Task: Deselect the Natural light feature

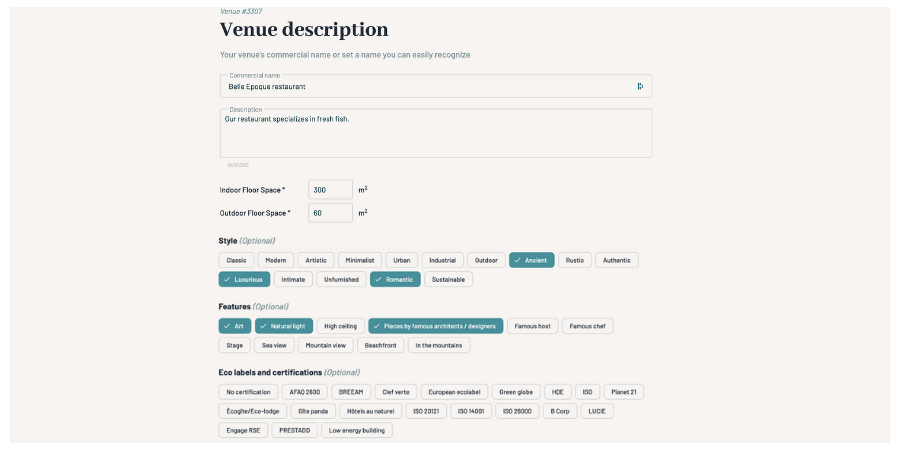Action: tap(284, 326)
